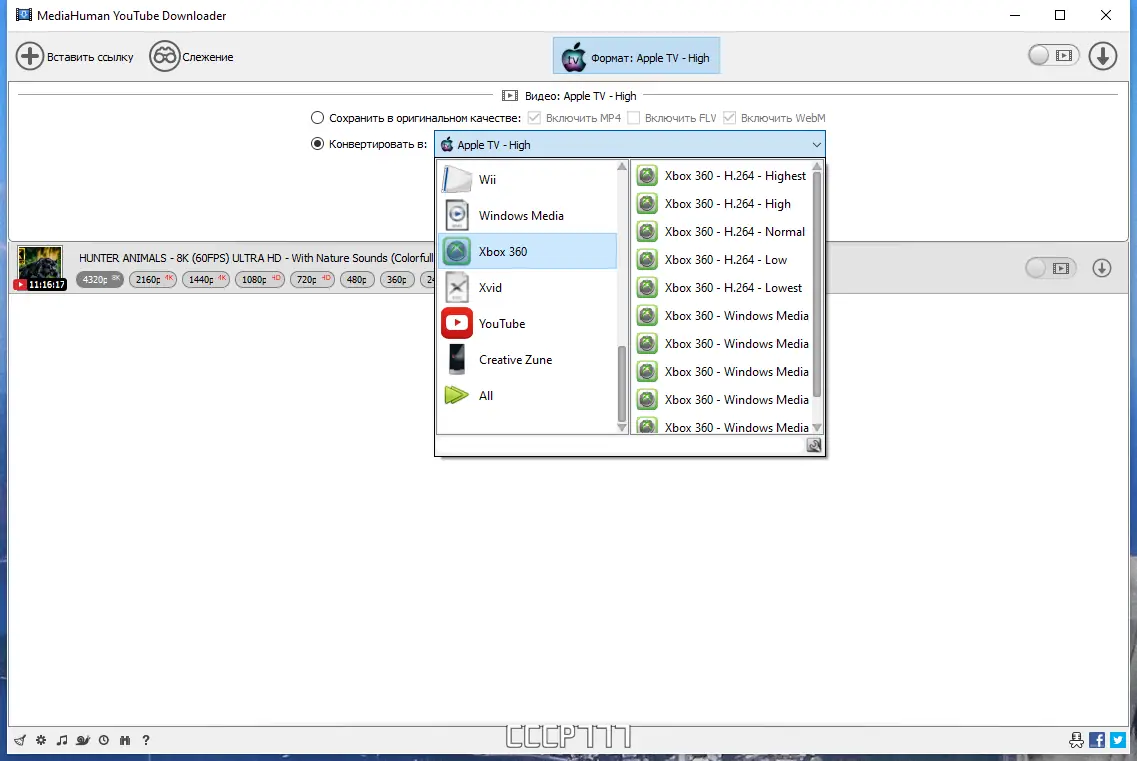Choose the YouTube category
Image resolution: width=1137 pixels, height=761 pixels.
527,324
